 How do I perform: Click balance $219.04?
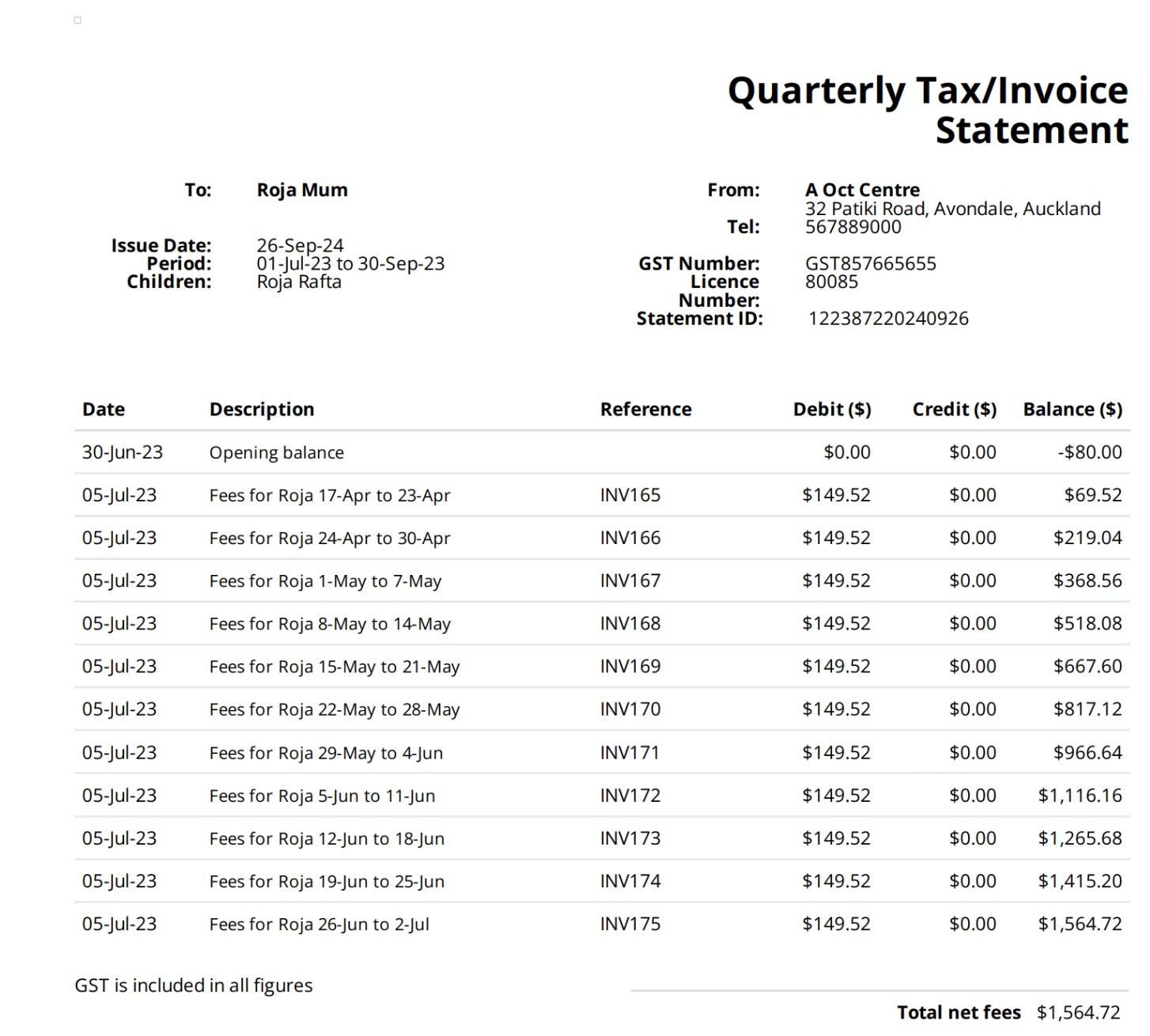click(1088, 538)
